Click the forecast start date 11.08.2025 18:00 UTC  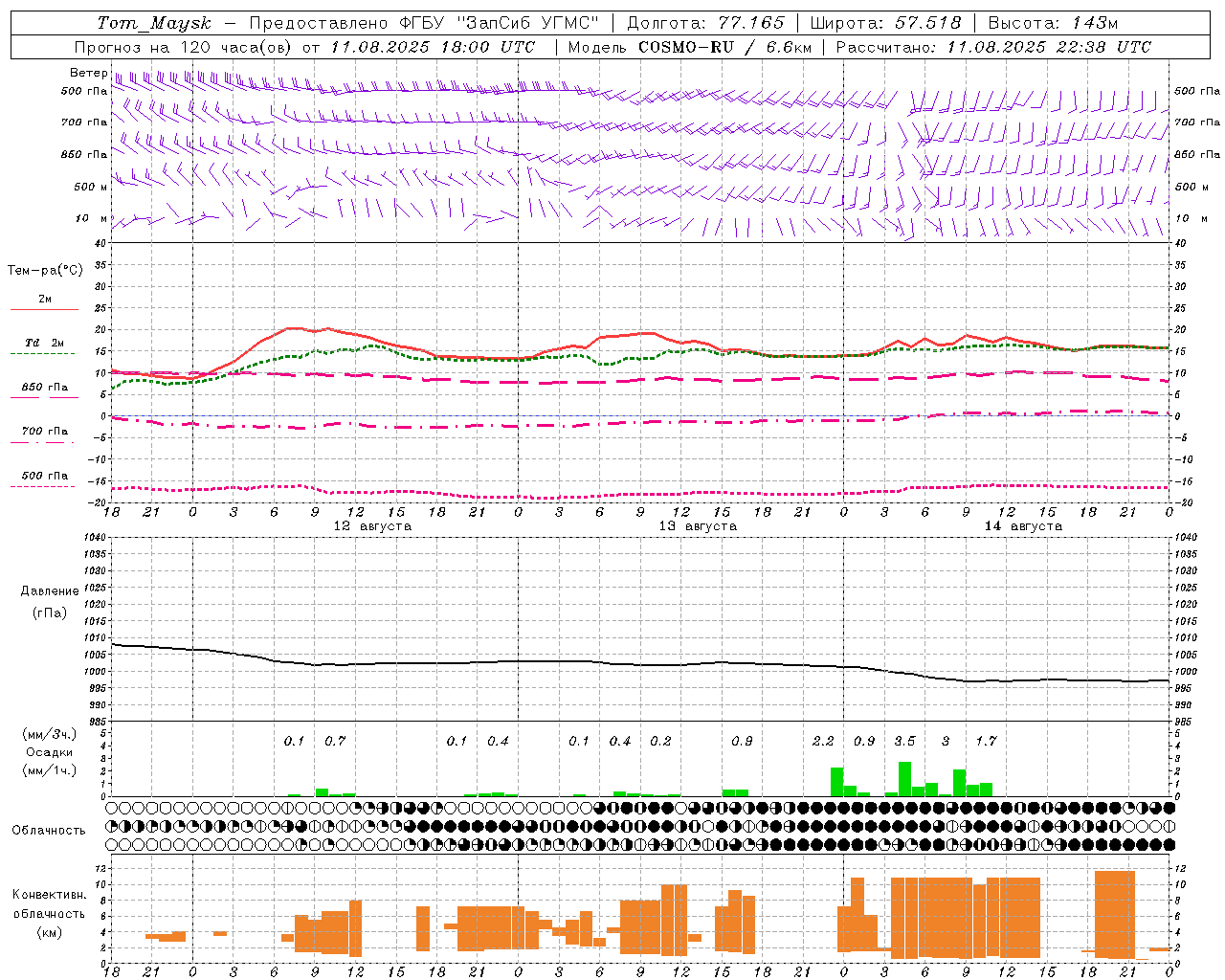click(x=433, y=47)
